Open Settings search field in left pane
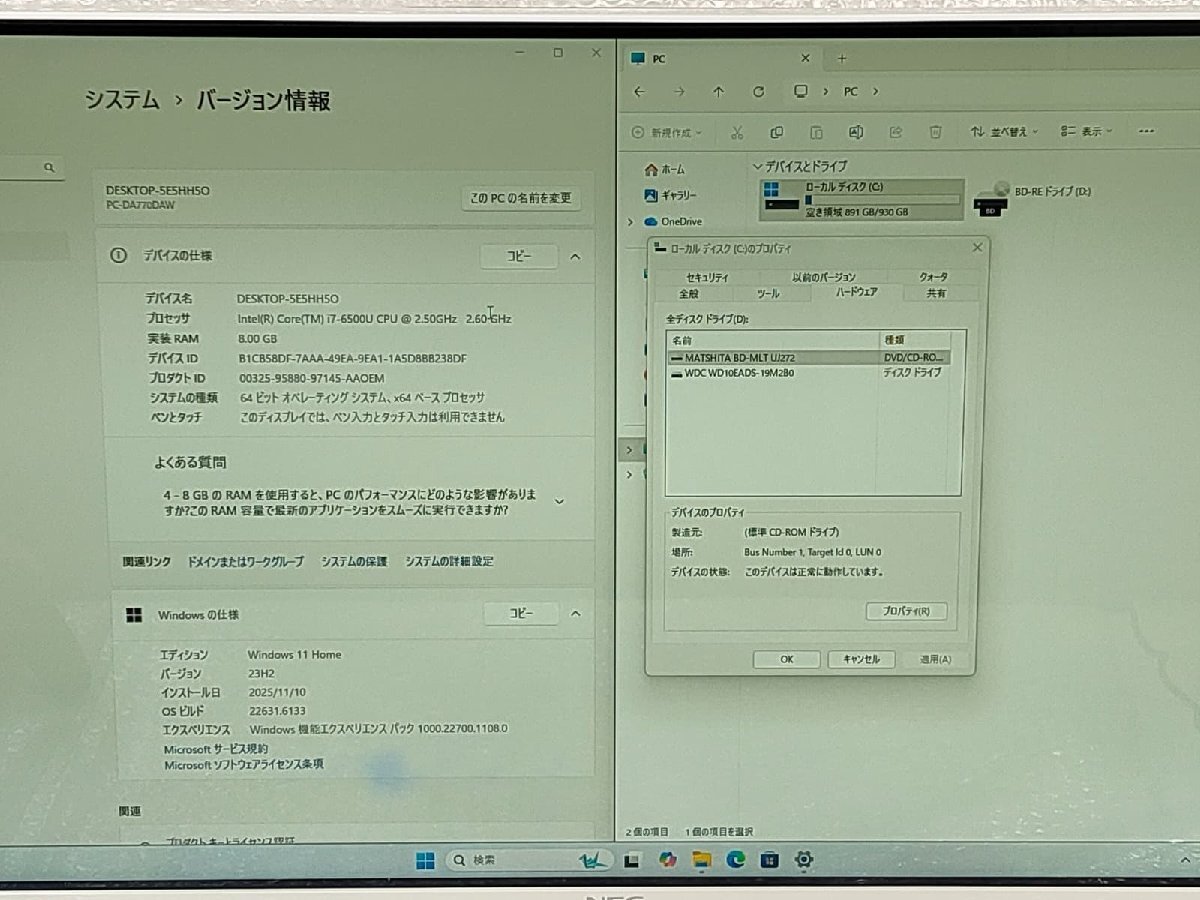This screenshot has height=900, width=1200. (x=49, y=168)
